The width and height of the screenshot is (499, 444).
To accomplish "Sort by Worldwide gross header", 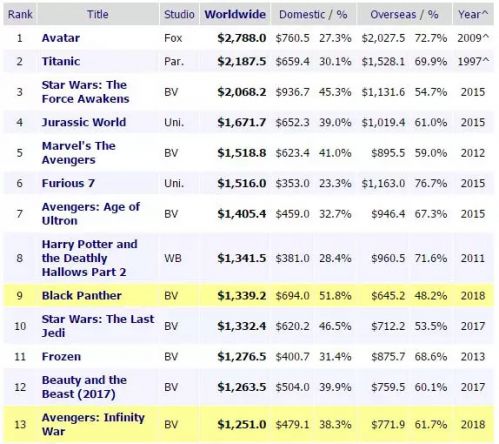I will tap(235, 14).
